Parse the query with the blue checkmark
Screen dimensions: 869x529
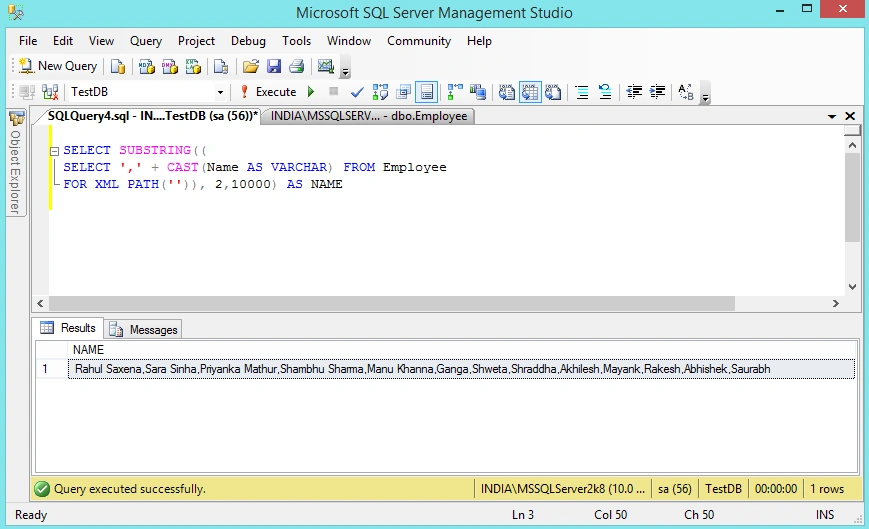coord(357,92)
